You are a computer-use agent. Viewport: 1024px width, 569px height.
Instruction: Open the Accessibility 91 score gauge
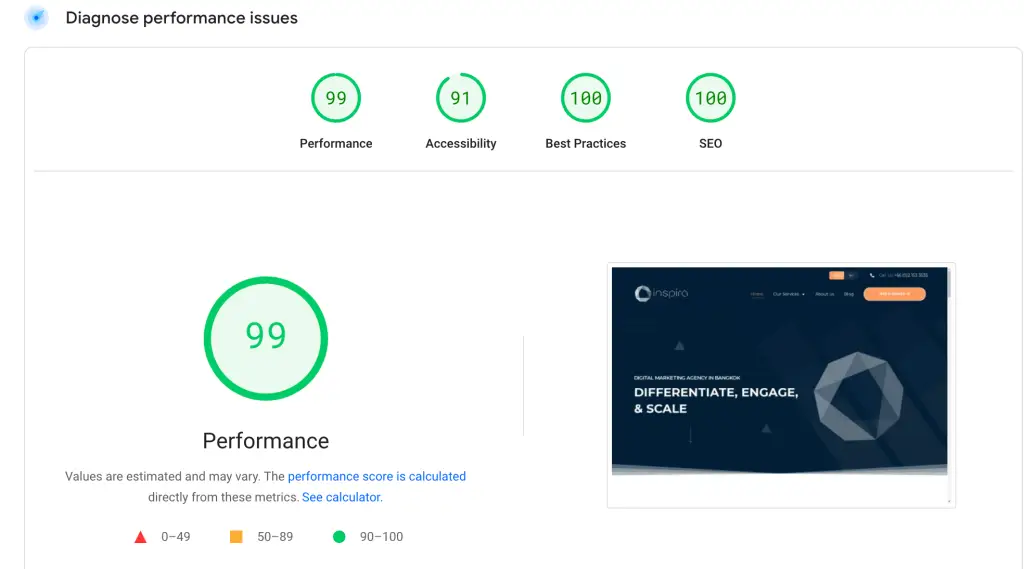(x=460, y=98)
